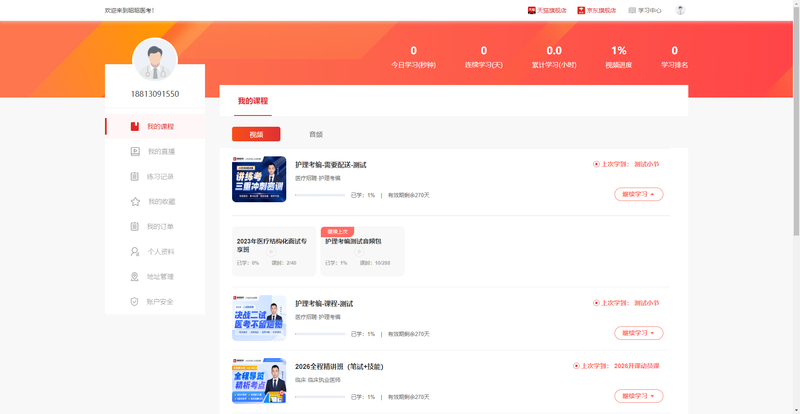
Task: Click 测试小节 link for 护理考编-课程-测试
Action: [646, 303]
